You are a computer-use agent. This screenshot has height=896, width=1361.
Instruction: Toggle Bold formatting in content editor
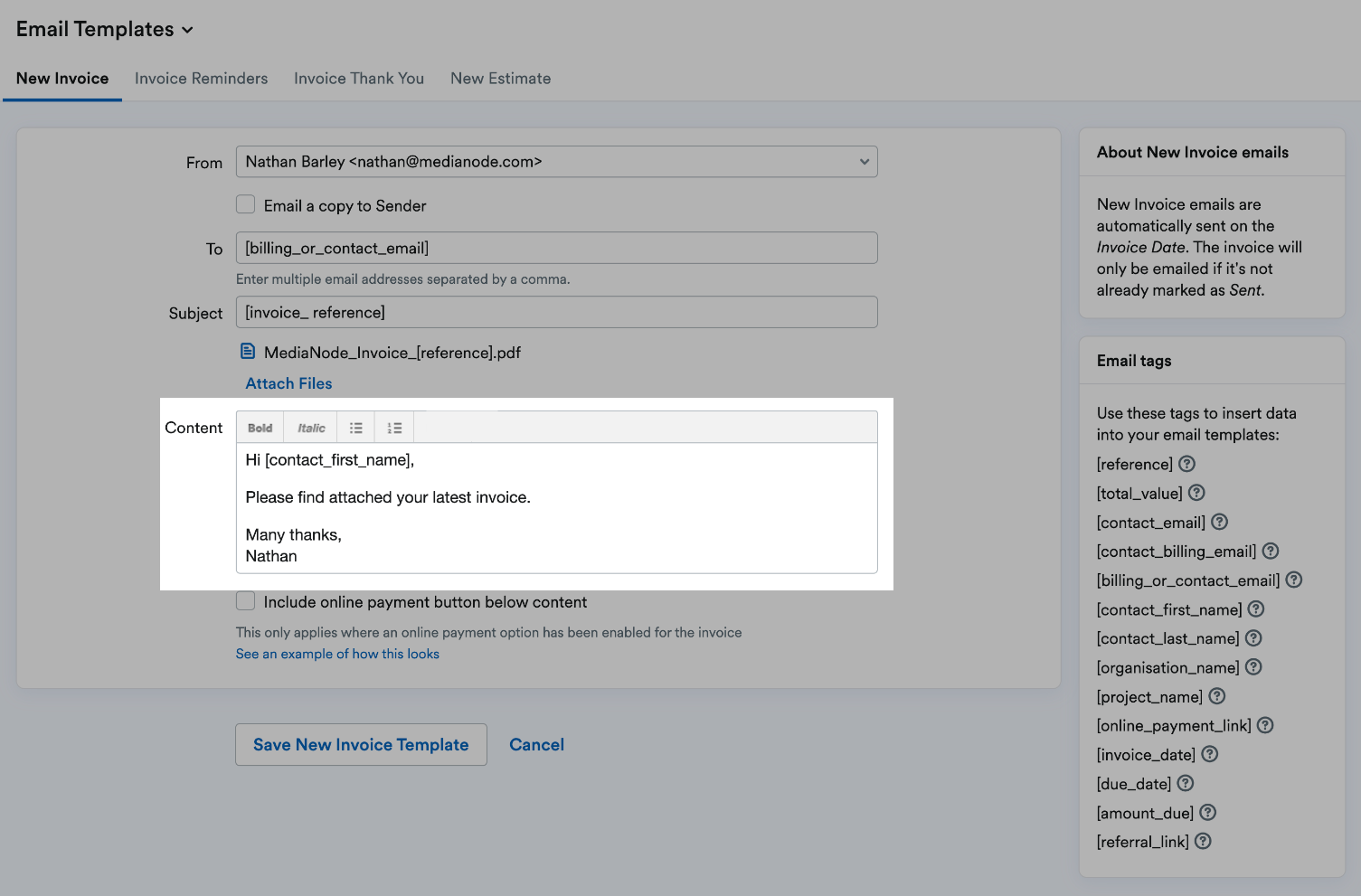point(260,428)
